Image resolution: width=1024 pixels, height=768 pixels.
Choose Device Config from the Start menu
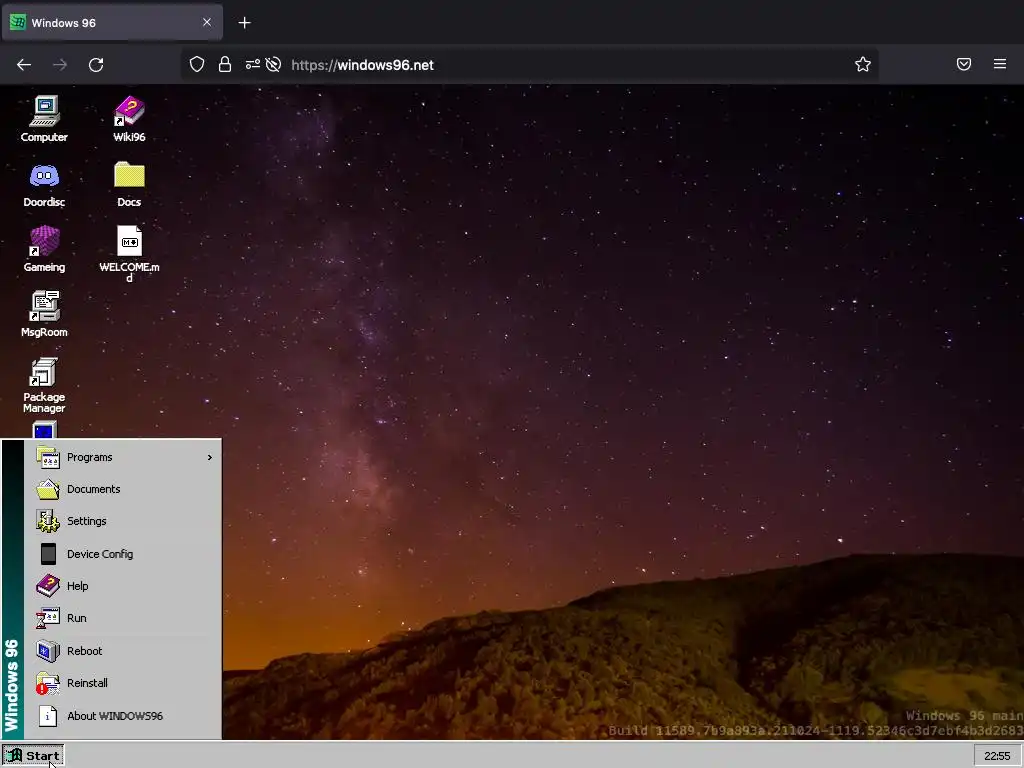pyautogui.click(x=123, y=554)
